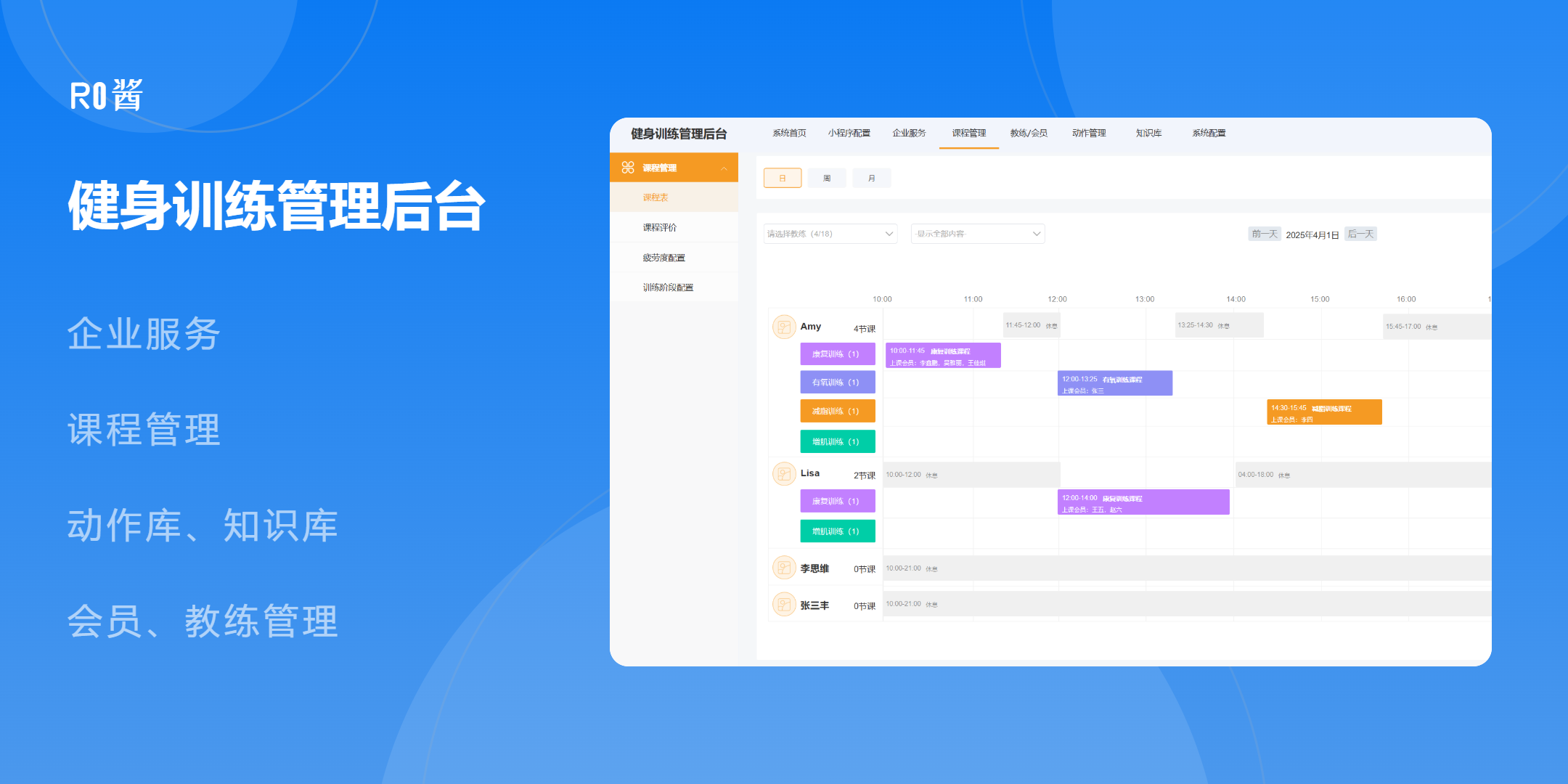Screen dimensions: 1568x784
Task: Click the Amy coach name
Action: point(811,327)
